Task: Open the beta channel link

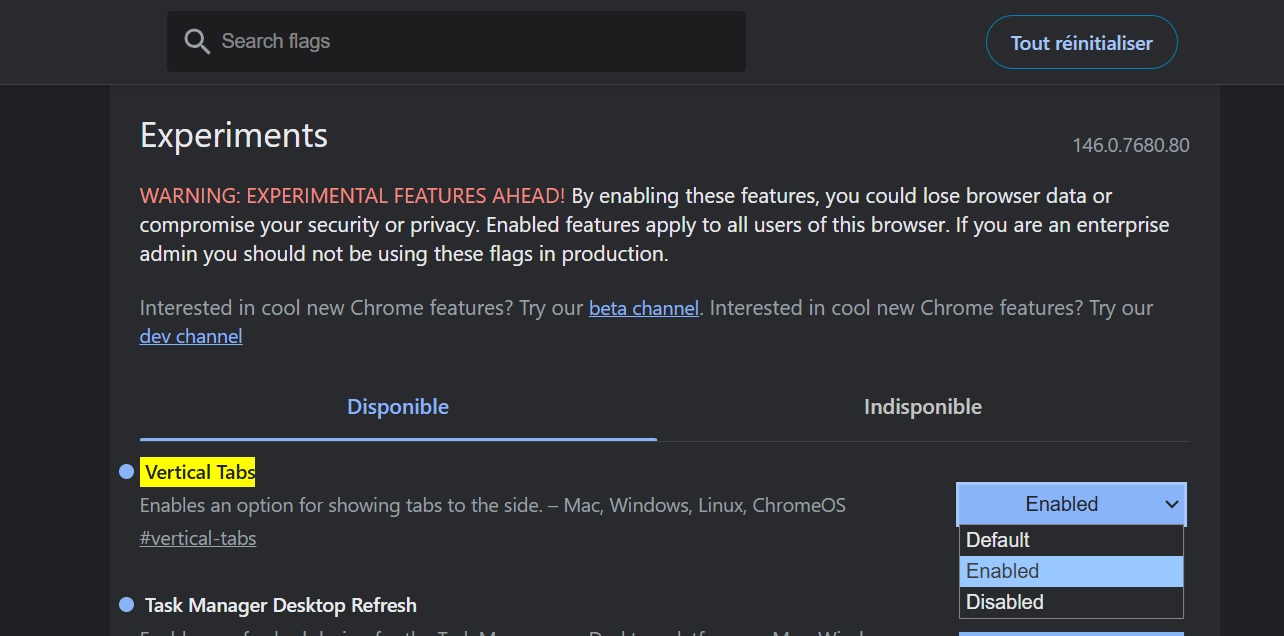Action: coord(643,308)
